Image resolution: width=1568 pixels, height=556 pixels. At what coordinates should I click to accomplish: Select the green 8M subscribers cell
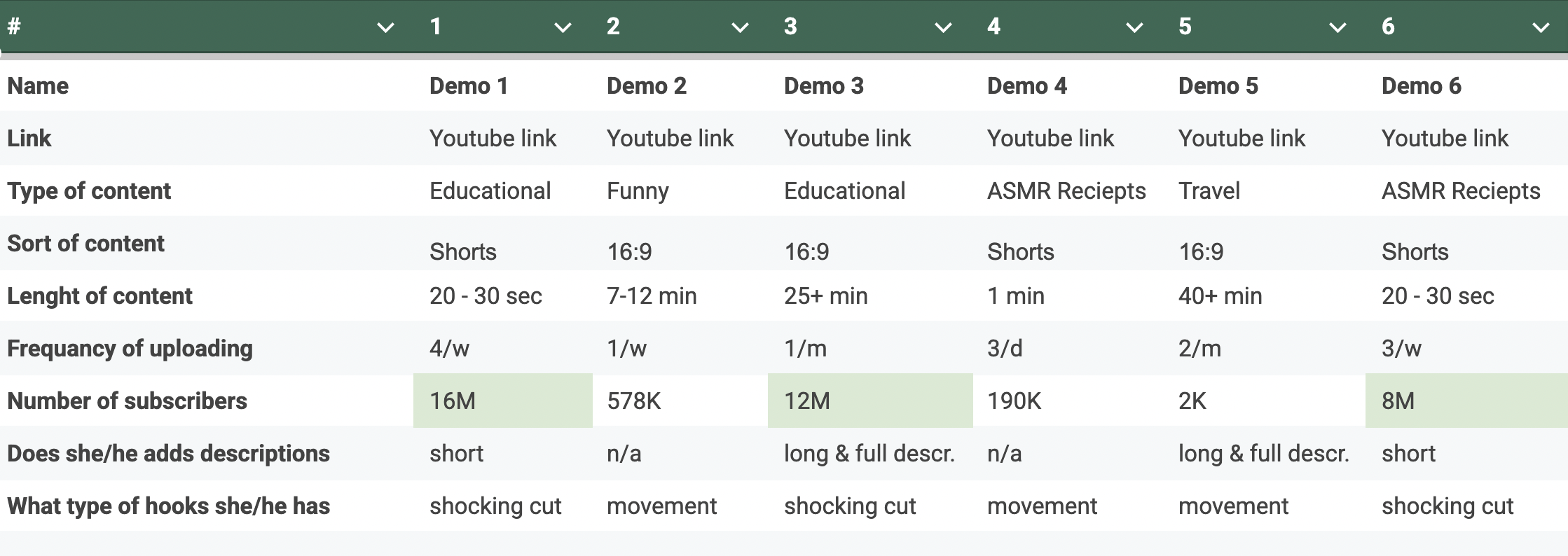coord(1466,401)
